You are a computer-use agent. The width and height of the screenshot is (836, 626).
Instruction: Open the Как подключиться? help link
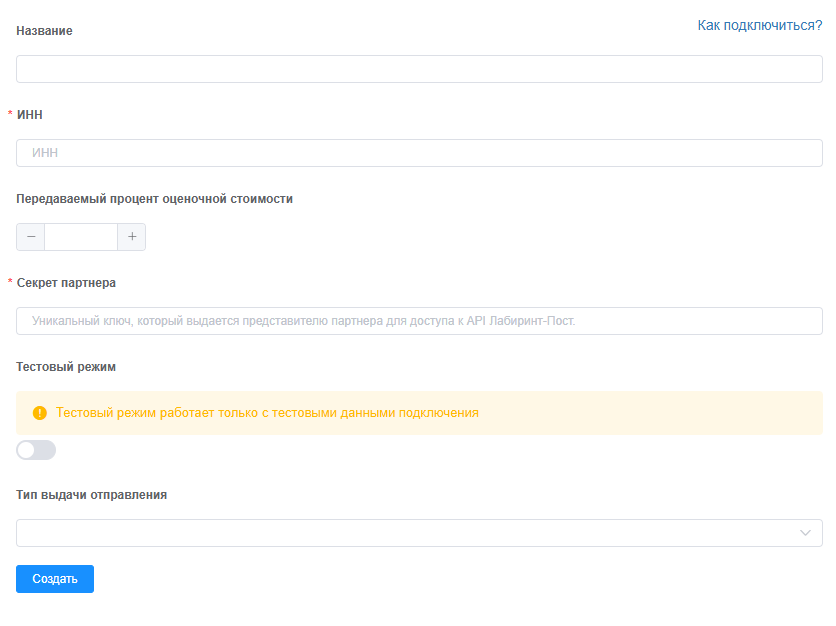[x=759, y=25]
